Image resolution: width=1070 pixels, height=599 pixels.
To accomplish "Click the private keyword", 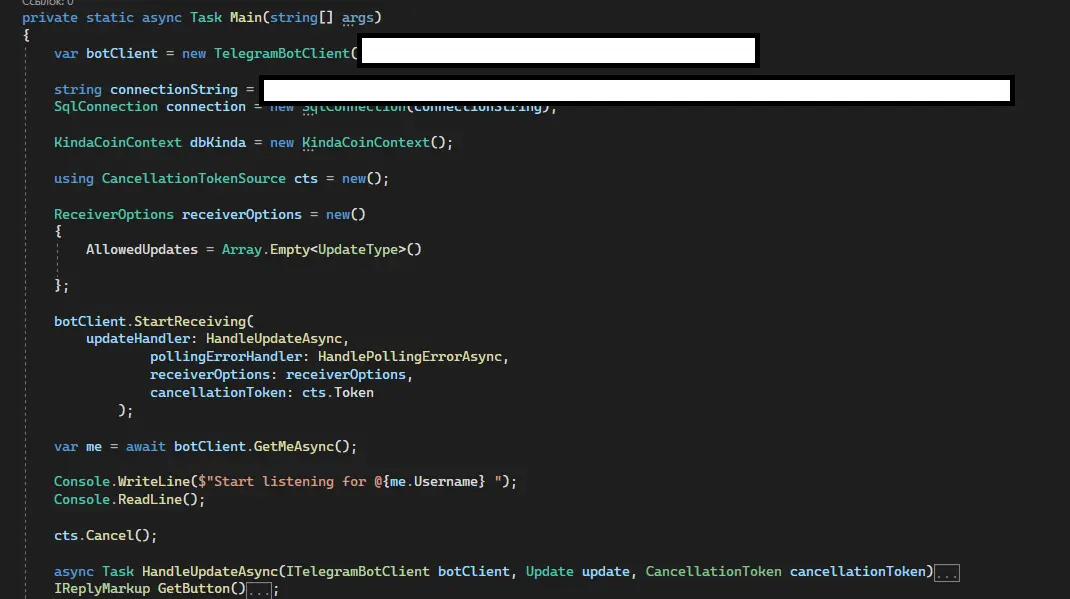I will pos(50,18).
